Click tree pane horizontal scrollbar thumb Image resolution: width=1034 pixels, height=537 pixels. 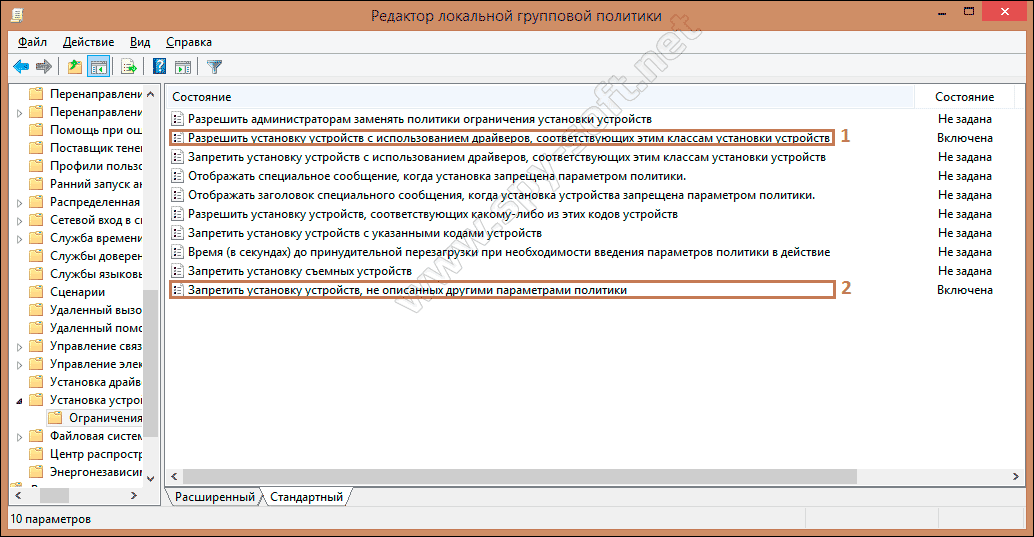(x=54, y=495)
